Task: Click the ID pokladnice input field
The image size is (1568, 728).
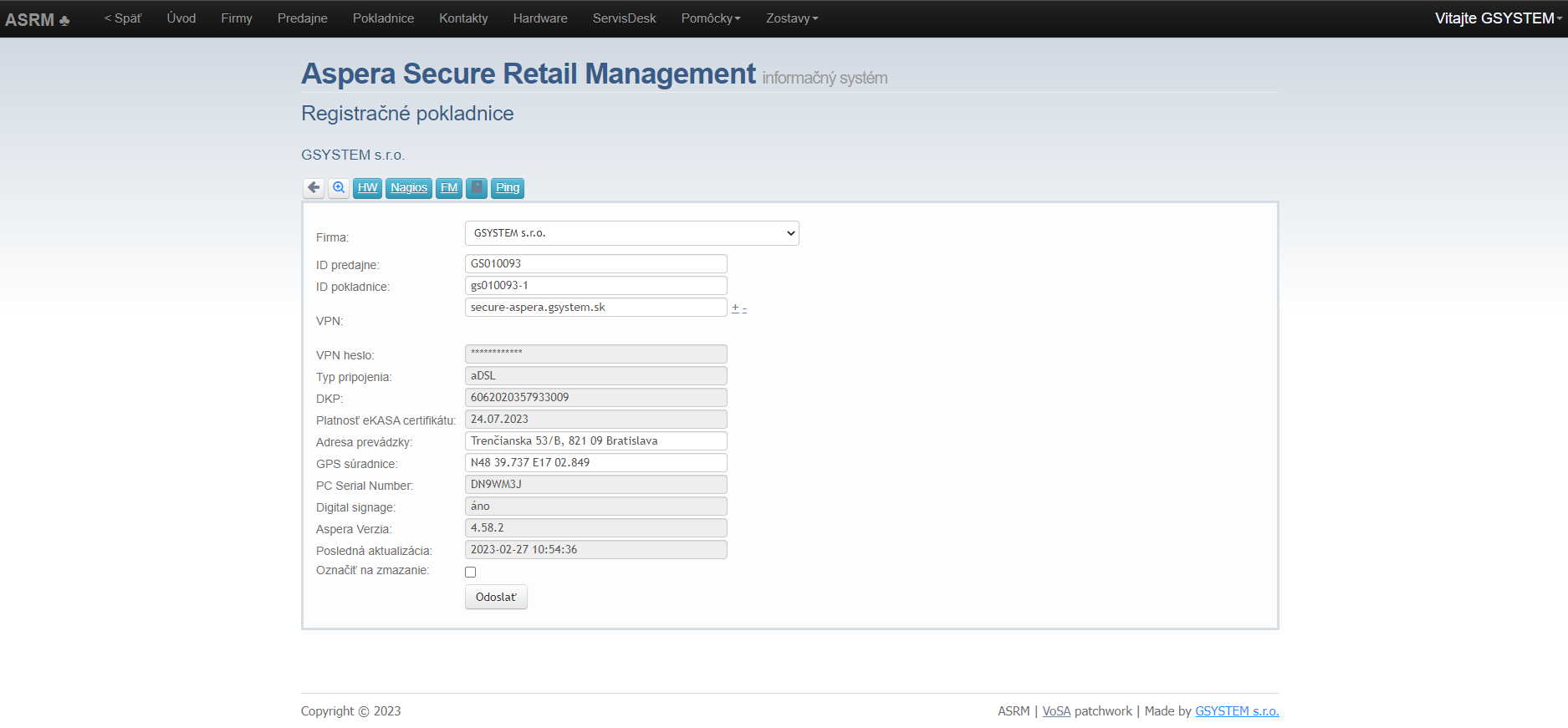Action: tap(596, 286)
